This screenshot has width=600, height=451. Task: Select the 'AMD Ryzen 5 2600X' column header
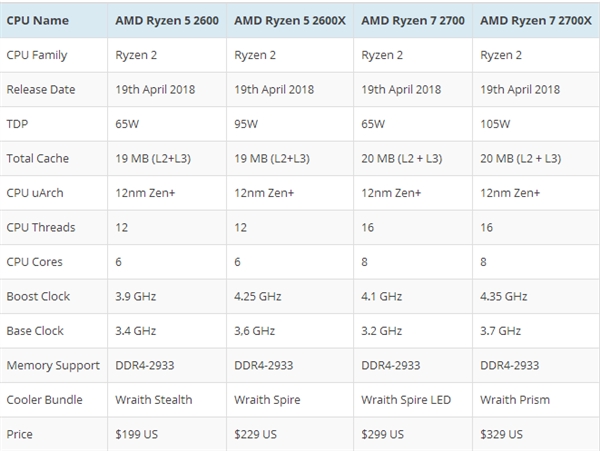pyautogui.click(x=290, y=21)
